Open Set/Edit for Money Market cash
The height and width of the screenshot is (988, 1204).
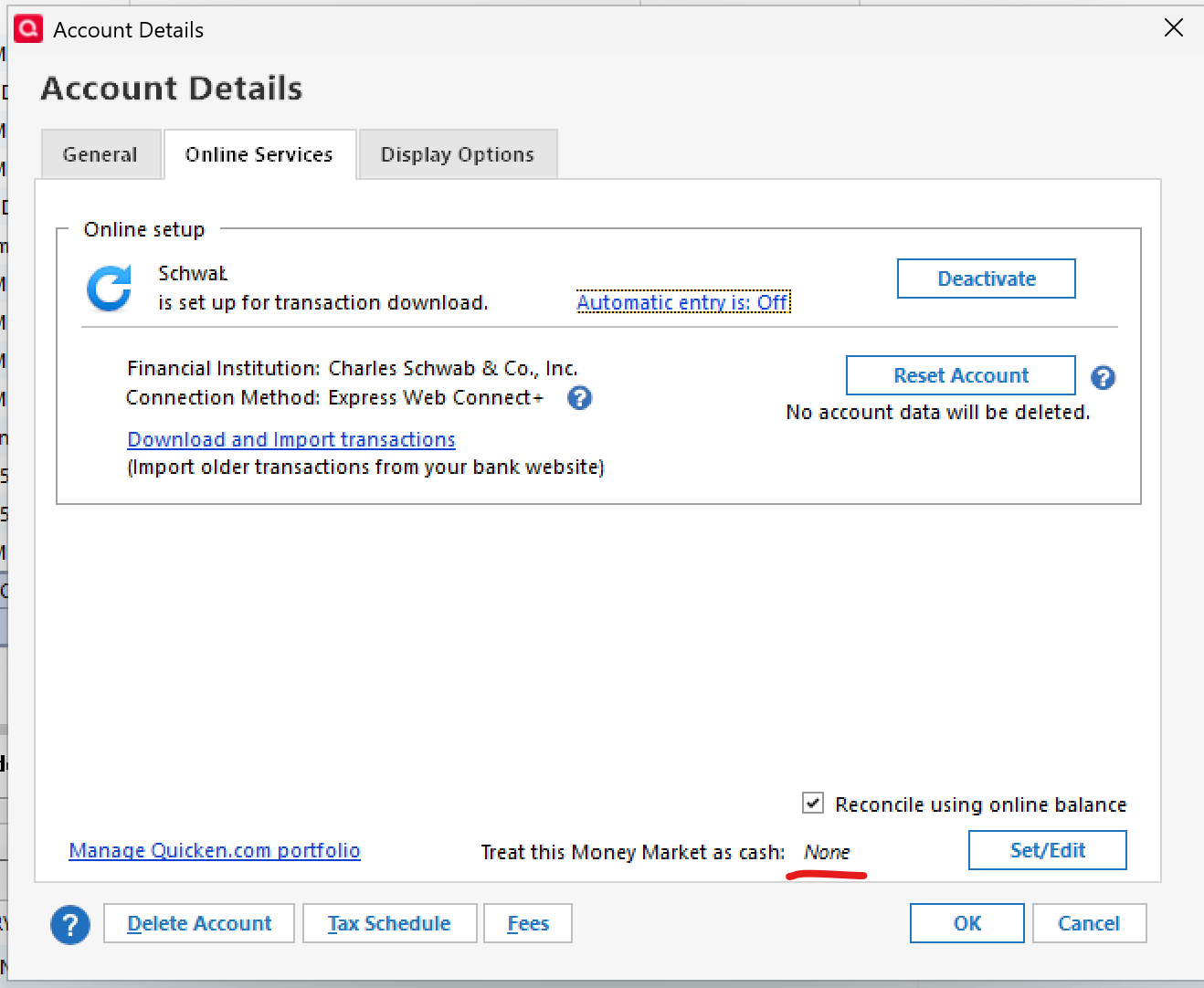click(1048, 850)
